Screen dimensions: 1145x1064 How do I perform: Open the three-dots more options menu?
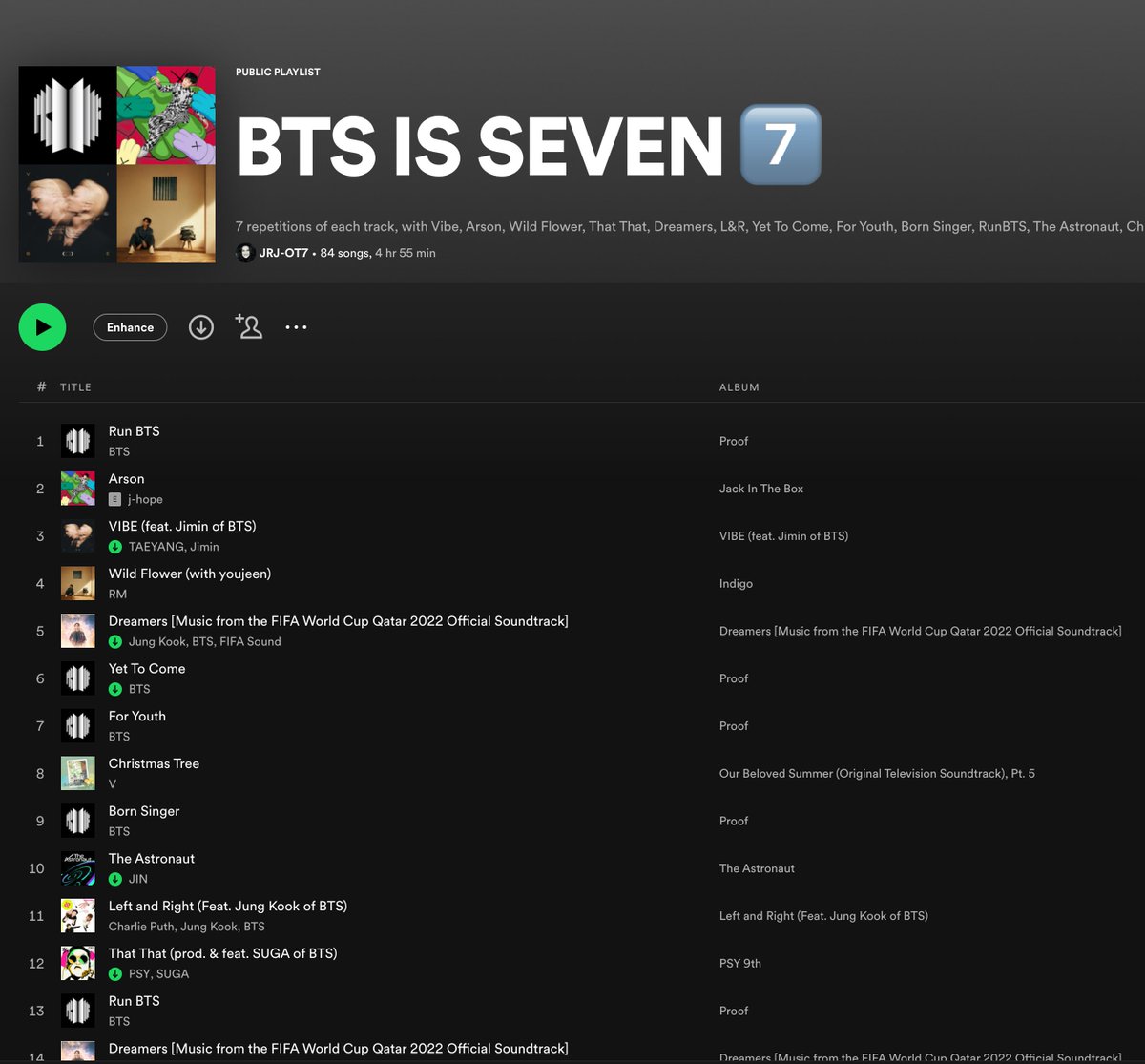pyautogui.click(x=296, y=327)
